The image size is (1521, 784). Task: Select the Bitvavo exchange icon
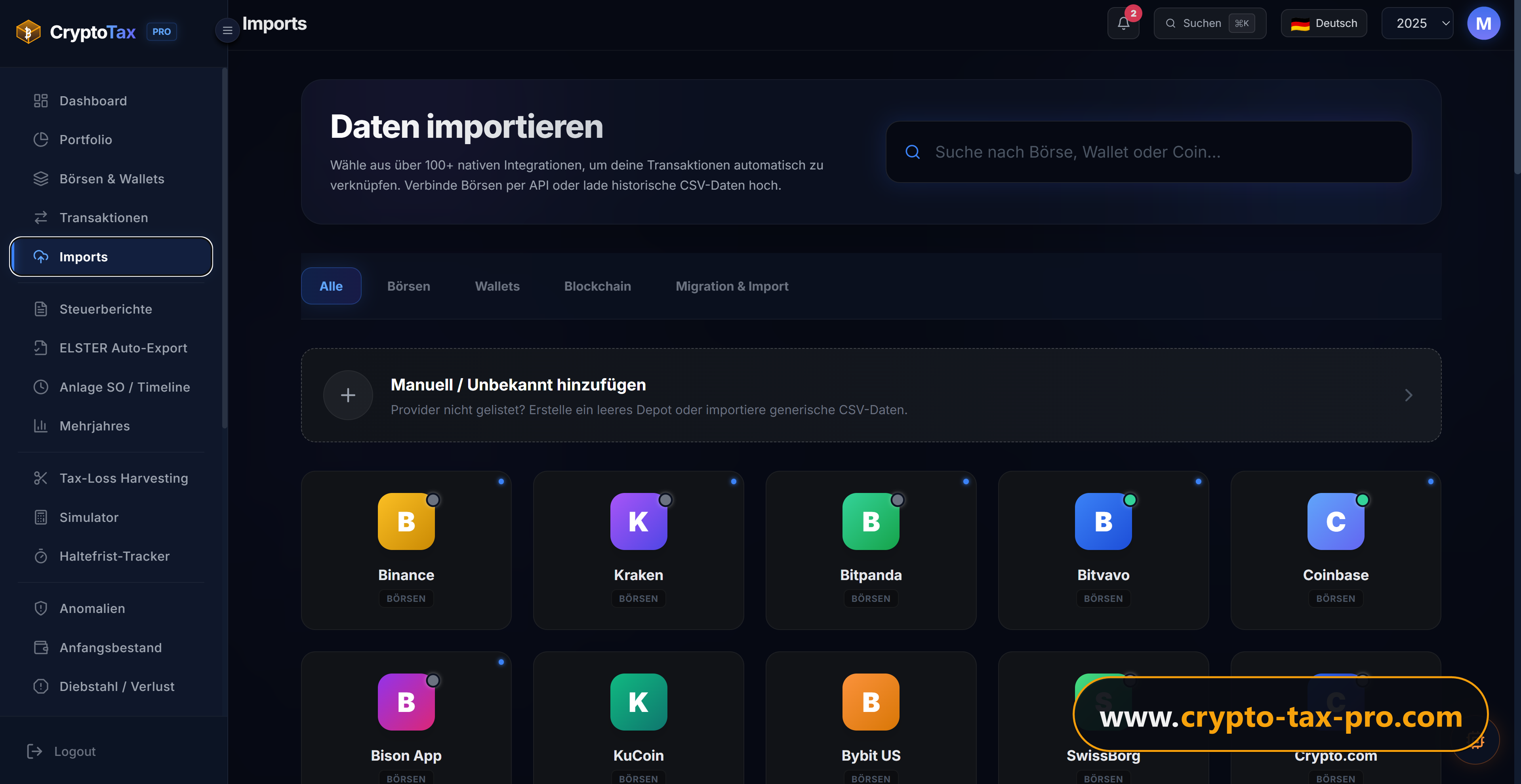(1103, 521)
